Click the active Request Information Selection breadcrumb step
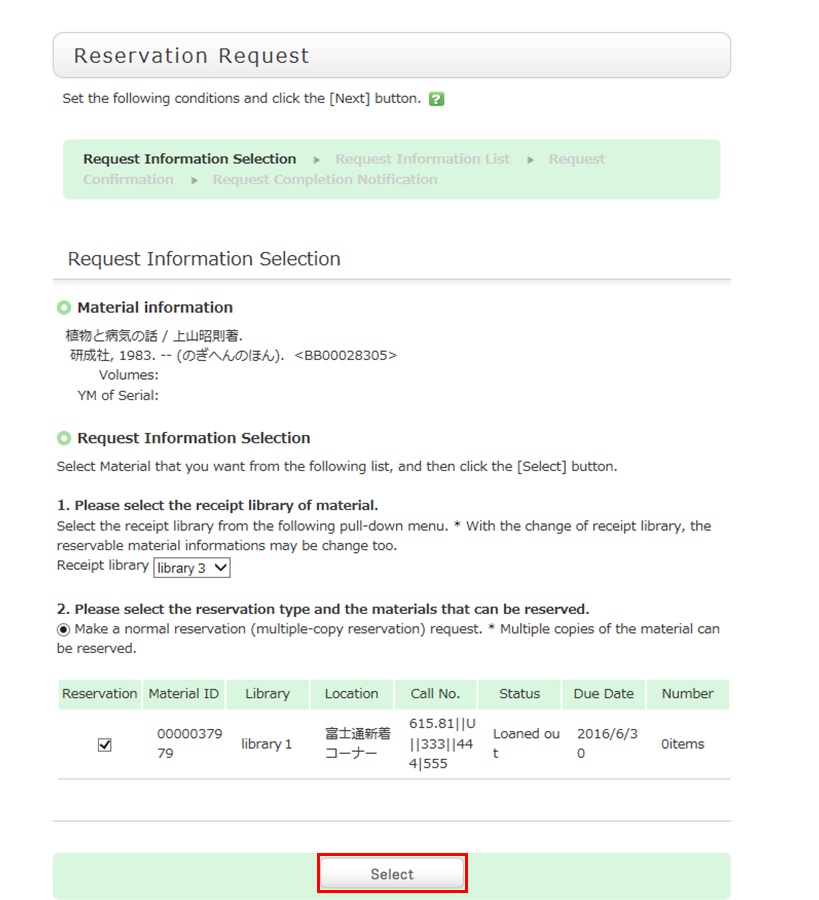 pos(190,159)
